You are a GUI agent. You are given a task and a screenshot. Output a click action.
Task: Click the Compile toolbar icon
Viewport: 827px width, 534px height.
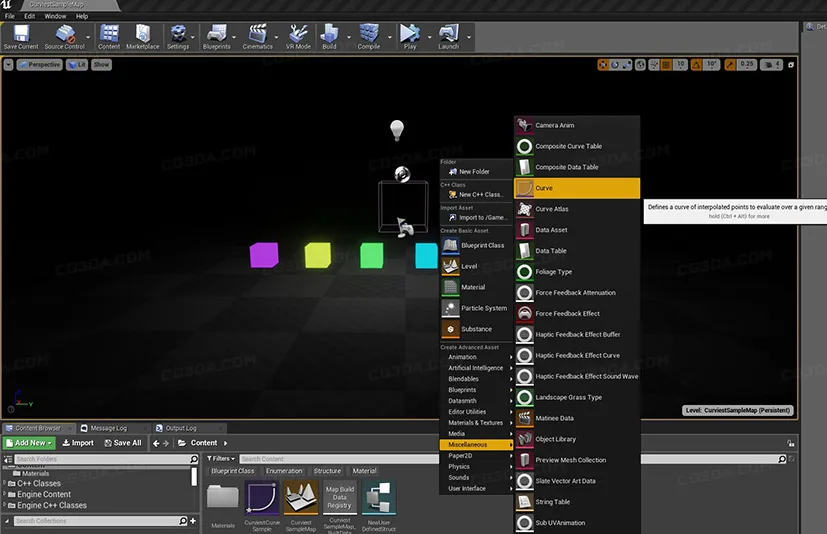click(369, 36)
